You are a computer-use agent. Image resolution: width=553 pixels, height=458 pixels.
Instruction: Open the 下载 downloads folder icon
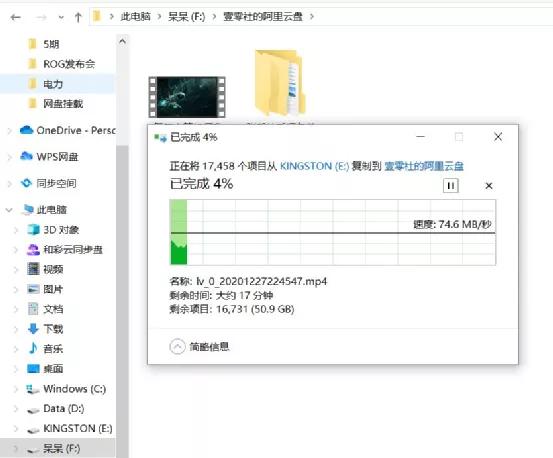click(33, 329)
